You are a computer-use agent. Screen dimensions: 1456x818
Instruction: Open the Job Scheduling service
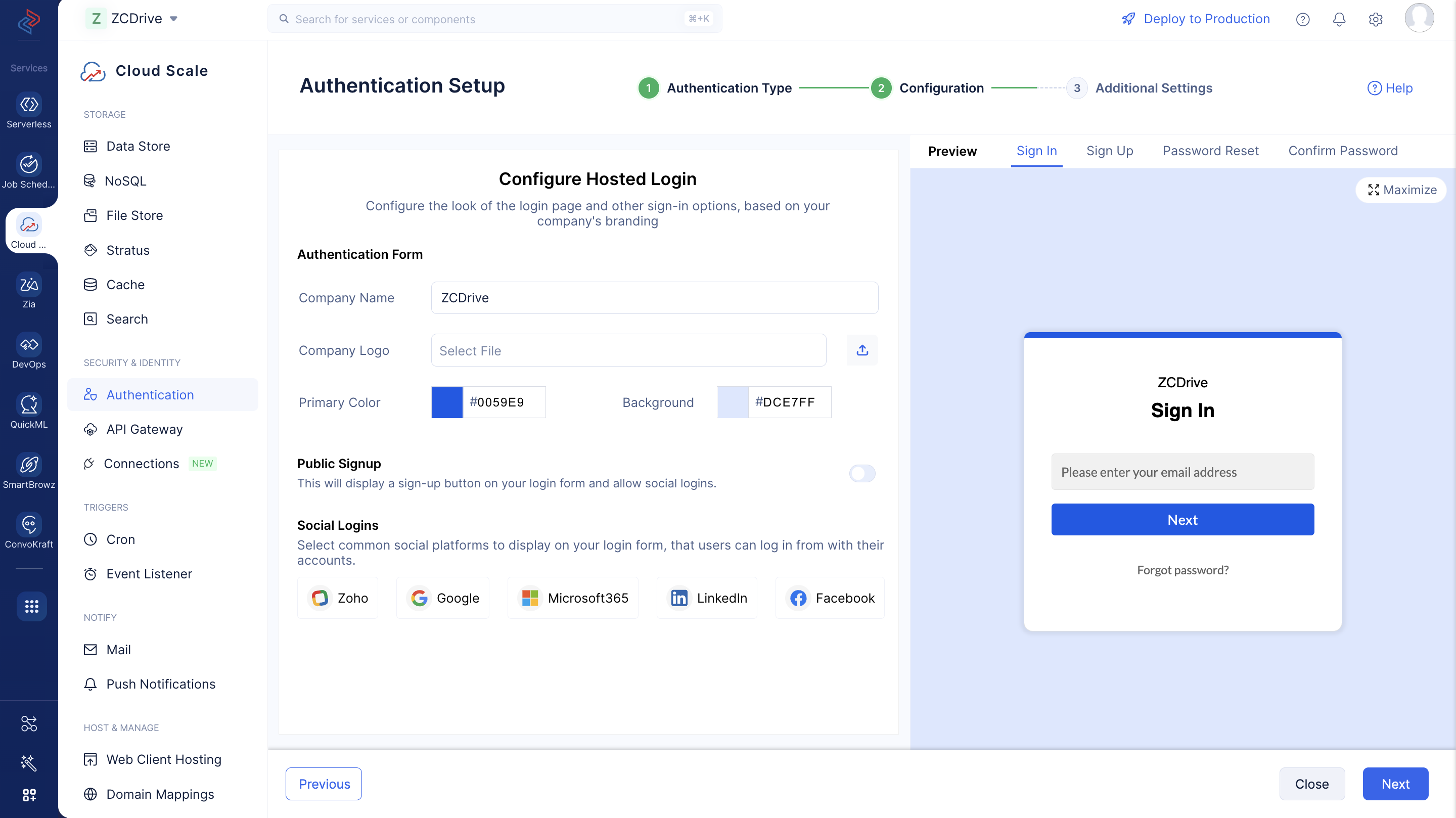[x=29, y=171]
